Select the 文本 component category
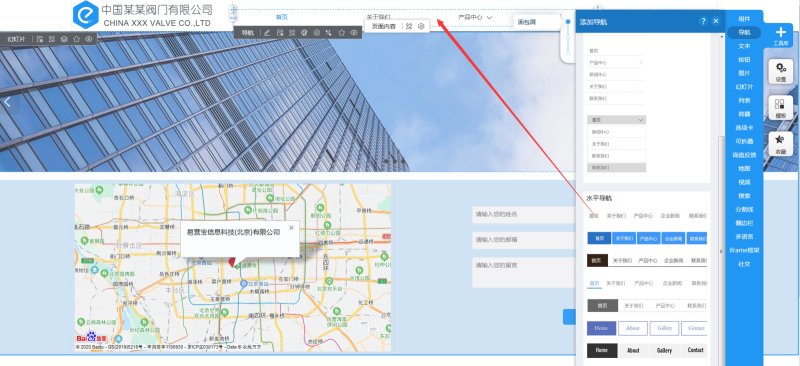800x366 pixels. point(744,46)
